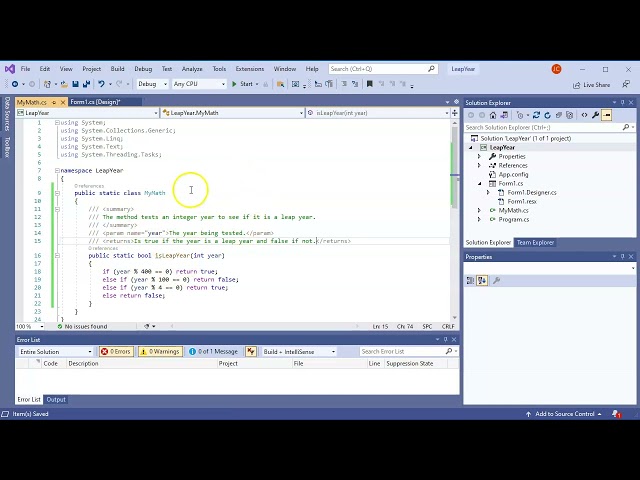Image resolution: width=640 pixels, height=480 pixels.
Task: Click the View Code icon in Solution Explorer
Action: (584, 116)
